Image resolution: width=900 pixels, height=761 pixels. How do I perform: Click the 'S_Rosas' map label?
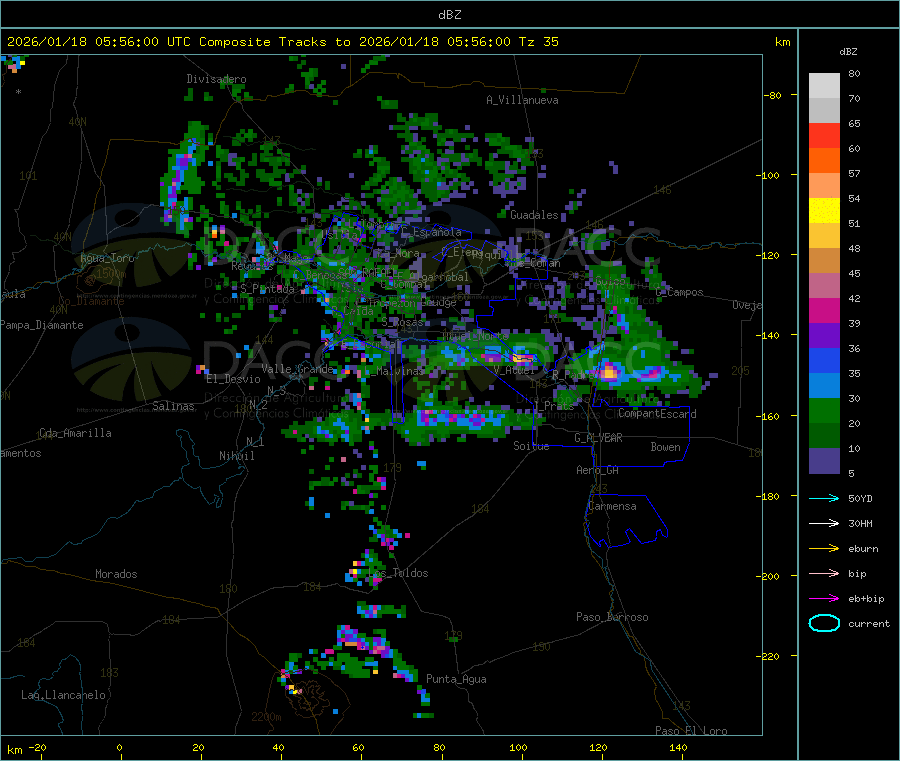coord(402,323)
